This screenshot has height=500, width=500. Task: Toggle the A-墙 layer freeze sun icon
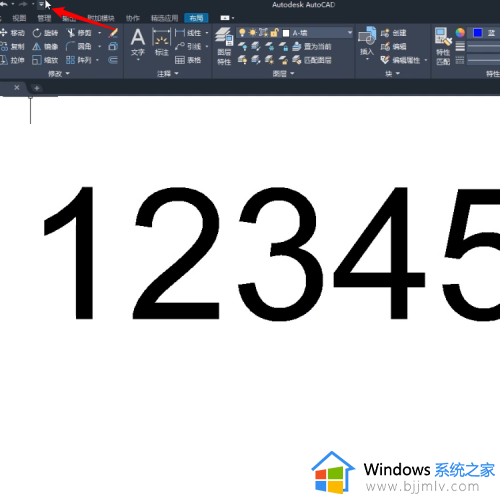click(x=253, y=32)
